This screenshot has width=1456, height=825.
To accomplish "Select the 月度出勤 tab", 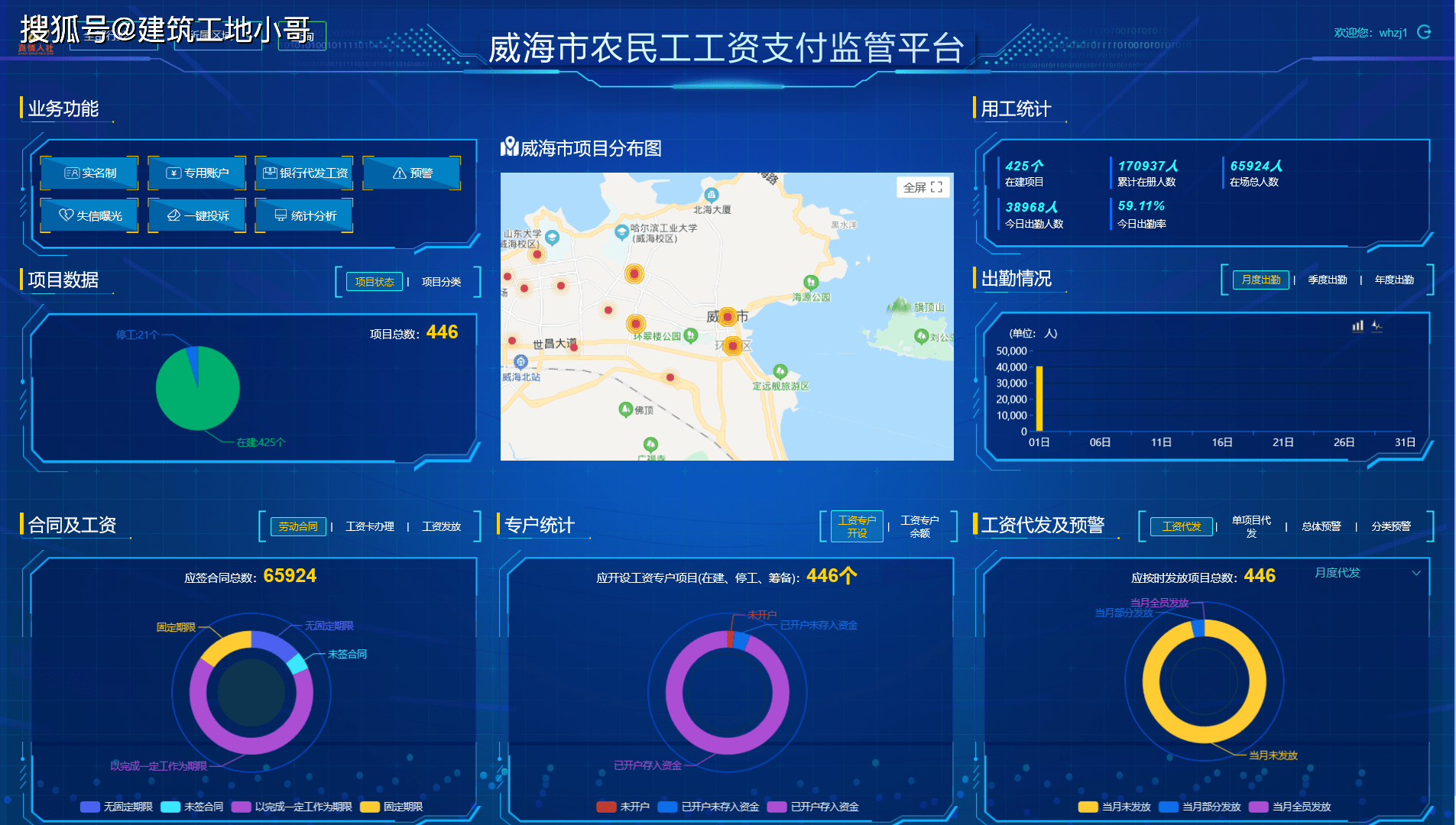I will click(1260, 280).
